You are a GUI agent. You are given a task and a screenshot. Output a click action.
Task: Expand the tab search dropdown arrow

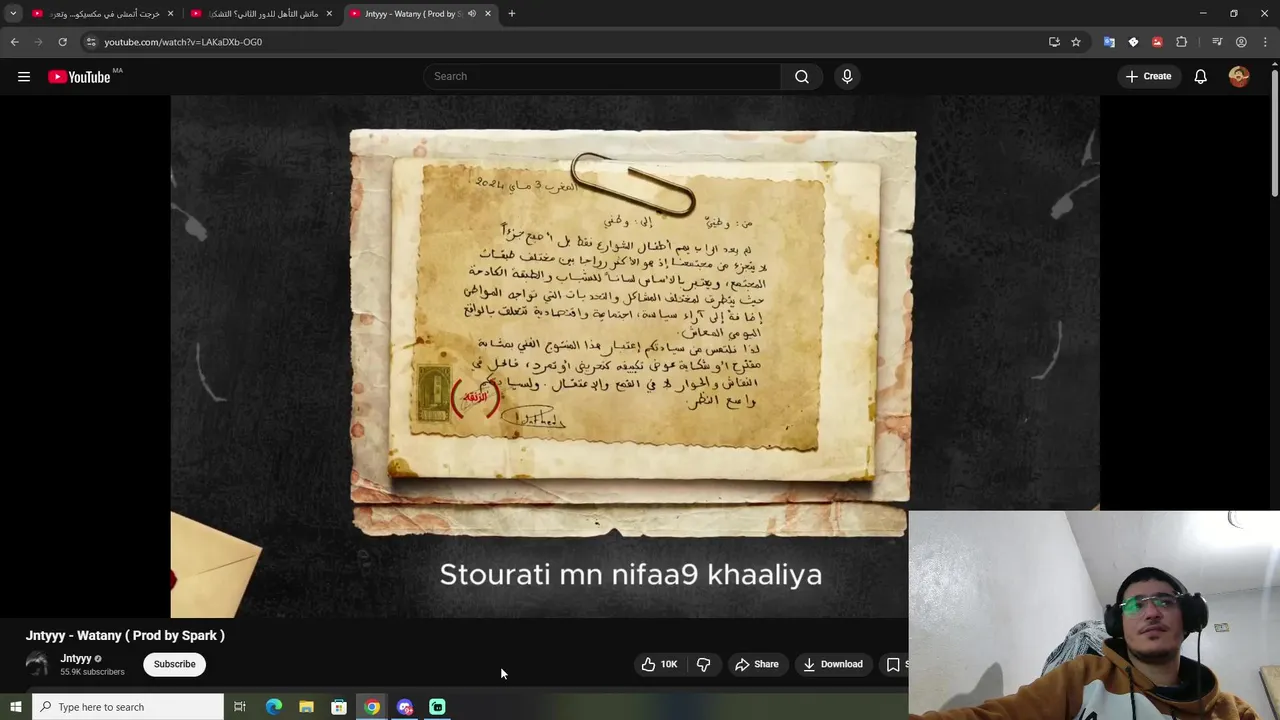point(13,14)
